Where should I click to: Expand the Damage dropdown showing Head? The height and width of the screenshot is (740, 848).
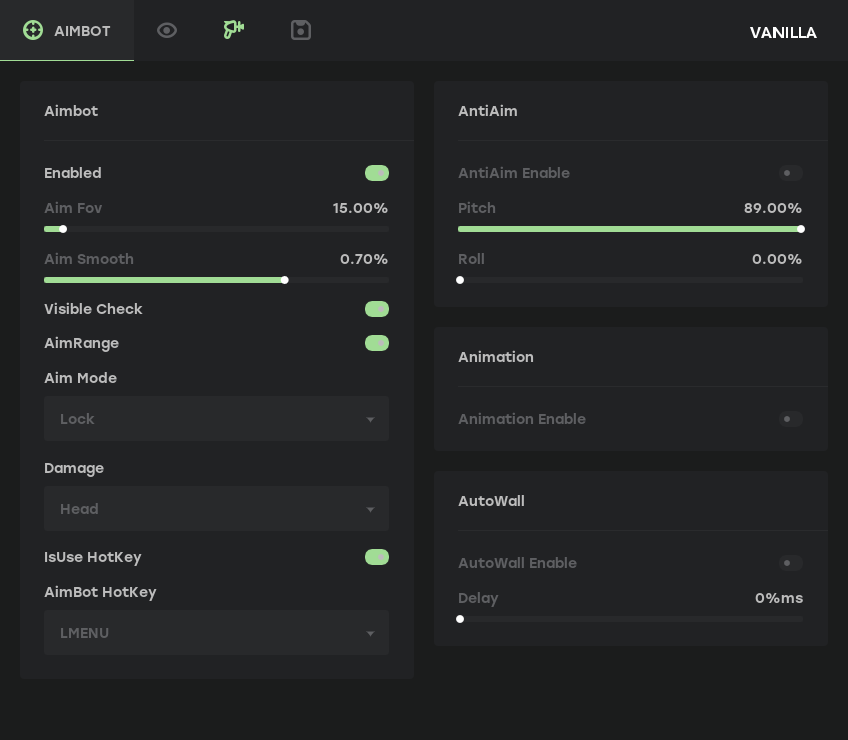(216, 509)
